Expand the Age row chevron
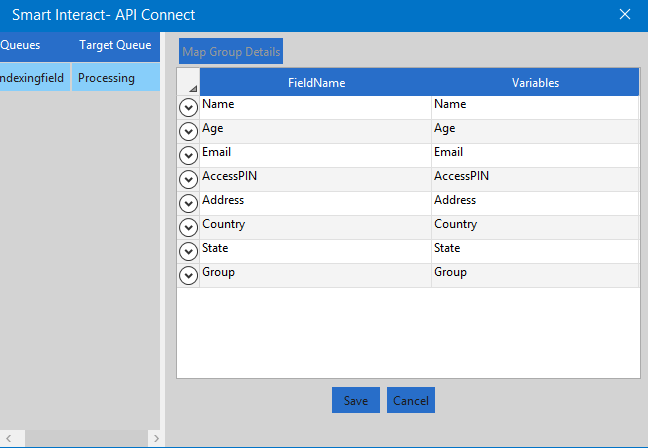Screen dimensions: 648x448 point(188,132)
